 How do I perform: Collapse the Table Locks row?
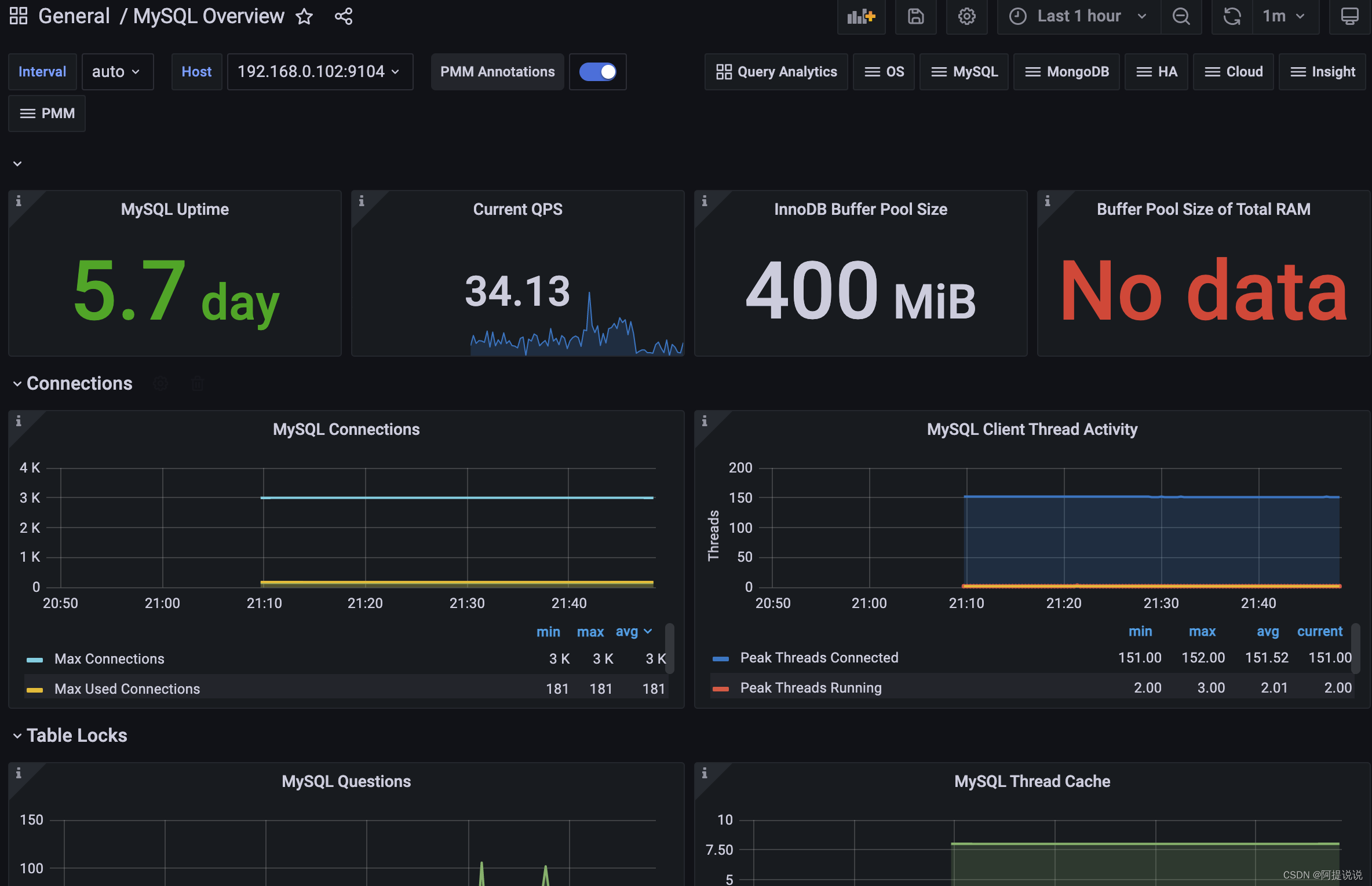17,736
